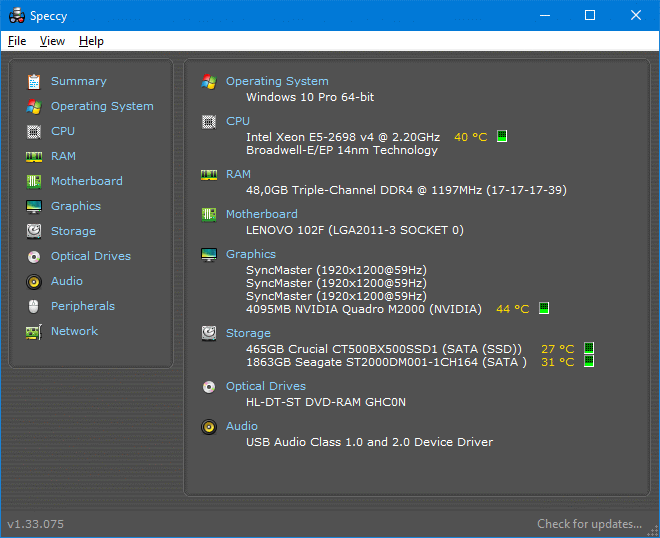Click the CPU heading in summary panel
The image size is (660, 538).
pos(238,121)
